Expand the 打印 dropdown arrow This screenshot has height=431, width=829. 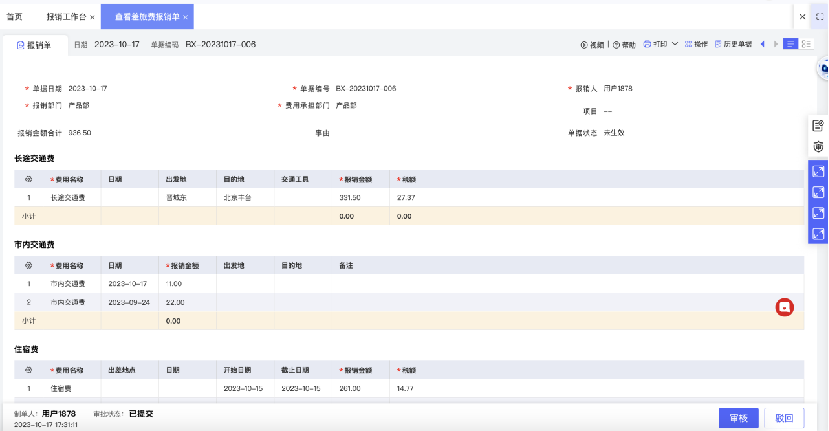(x=675, y=44)
